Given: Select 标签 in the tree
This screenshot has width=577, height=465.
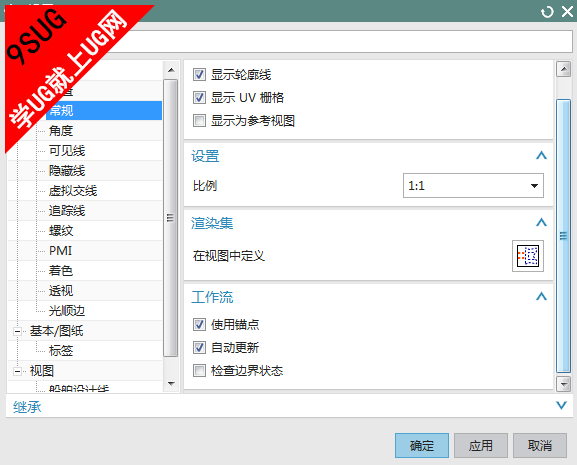Looking at the screenshot, I should pos(61,351).
